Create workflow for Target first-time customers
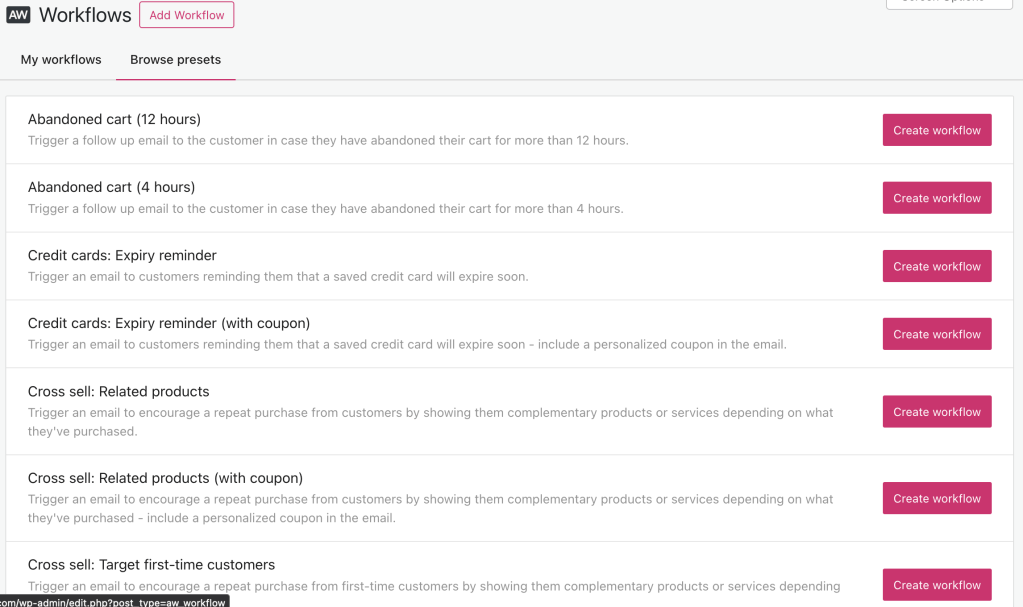 click(x=936, y=585)
